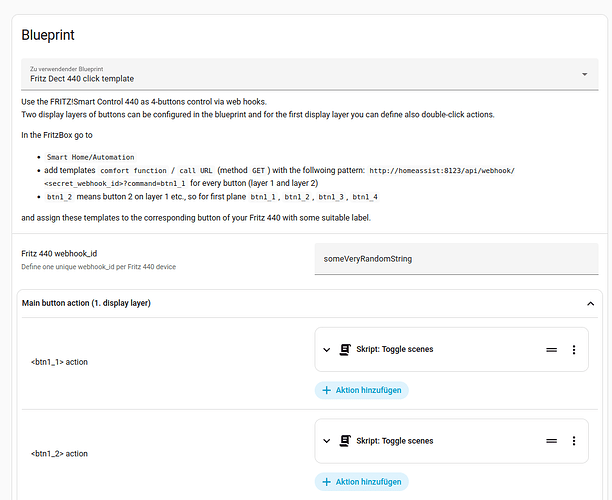Click the script icon in btn1_2 action
The width and height of the screenshot is (612, 500).
[x=345, y=440]
